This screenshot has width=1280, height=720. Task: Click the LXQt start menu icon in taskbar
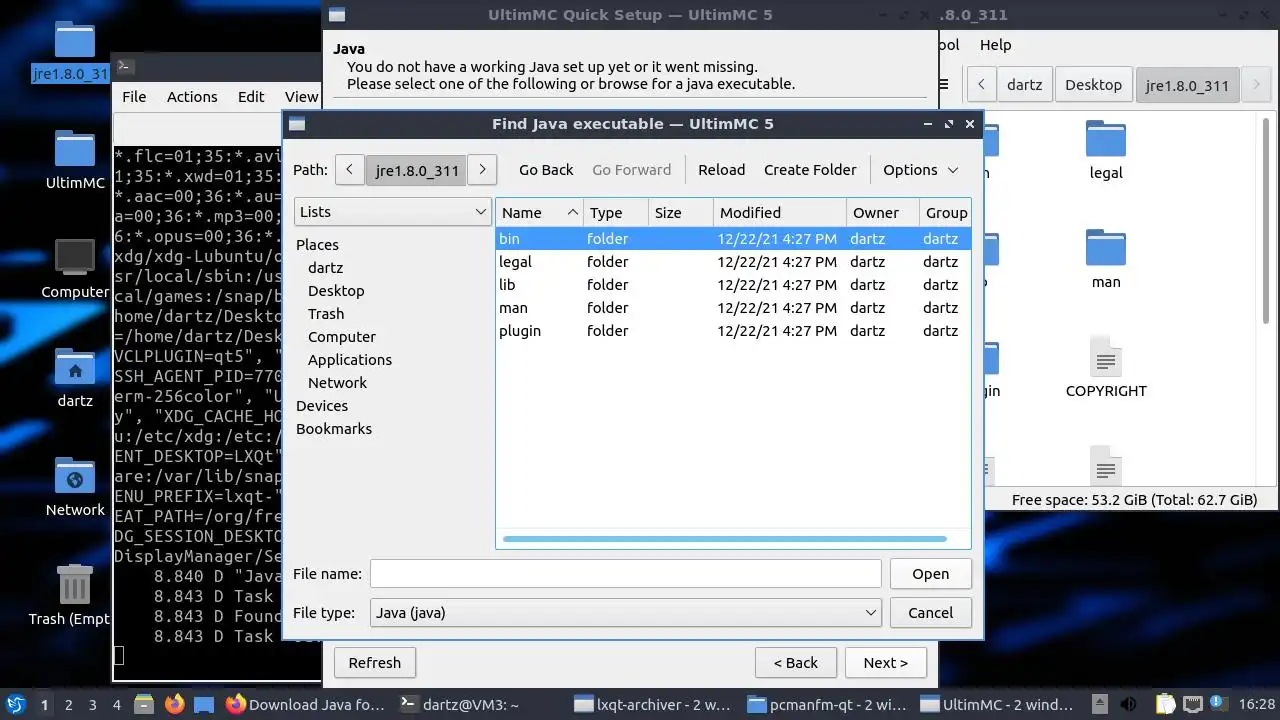(x=15, y=704)
